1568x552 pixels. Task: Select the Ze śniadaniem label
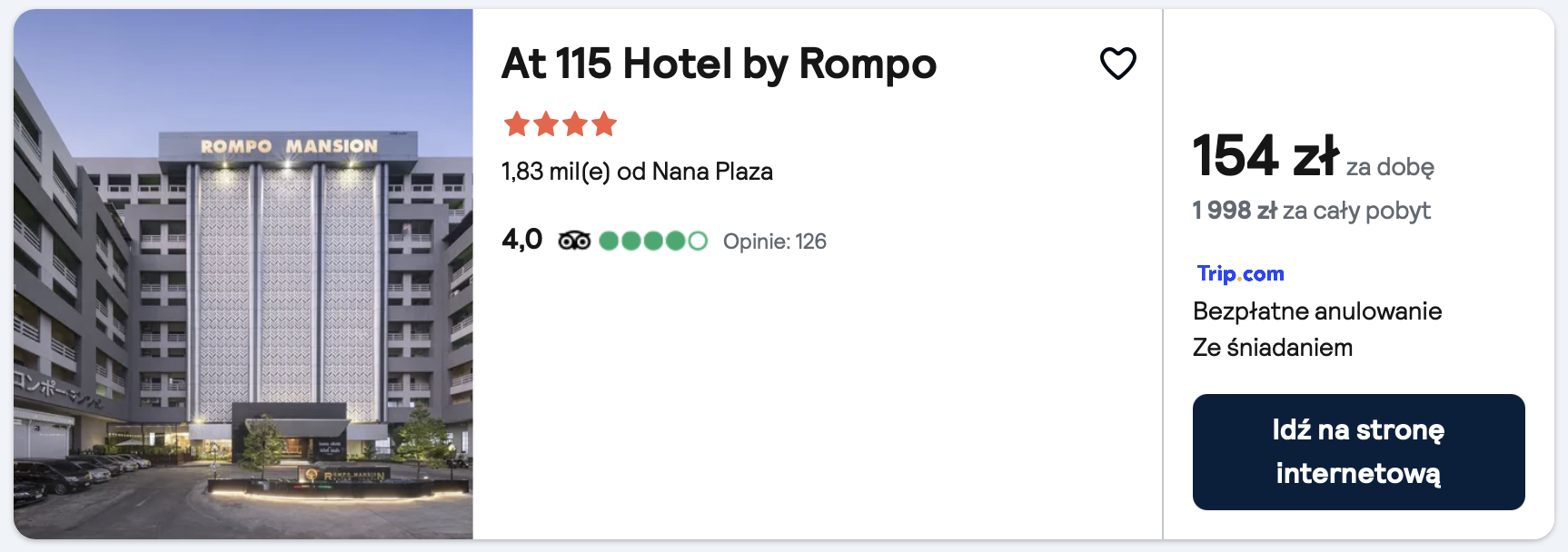(x=1272, y=348)
